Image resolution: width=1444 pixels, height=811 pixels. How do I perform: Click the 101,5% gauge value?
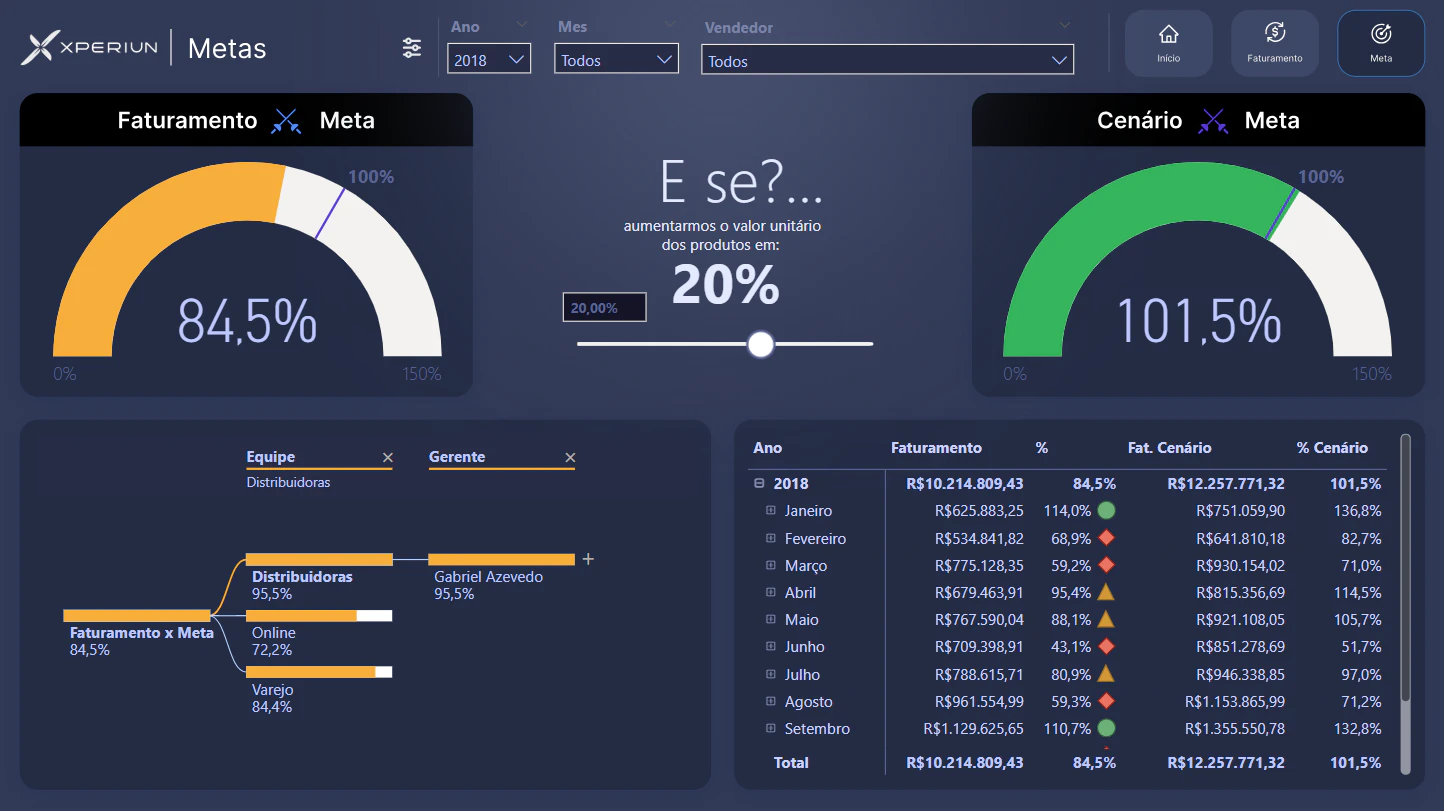click(x=1198, y=322)
